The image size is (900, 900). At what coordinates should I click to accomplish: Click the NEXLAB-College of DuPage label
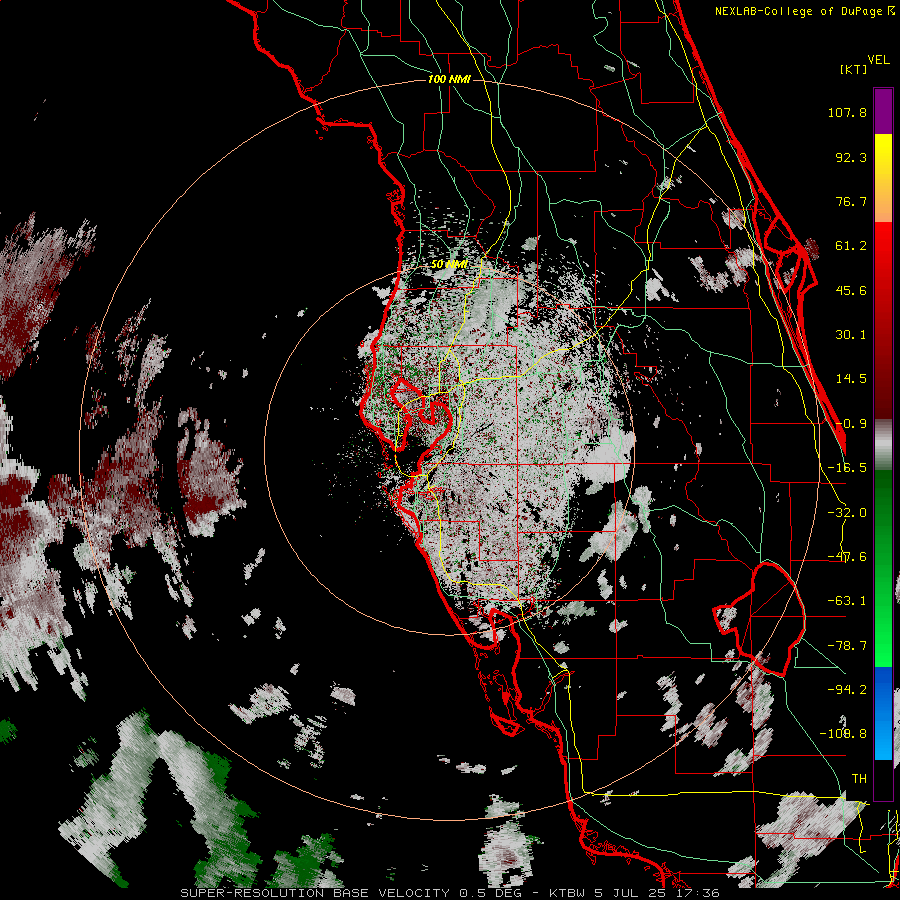pos(798,11)
